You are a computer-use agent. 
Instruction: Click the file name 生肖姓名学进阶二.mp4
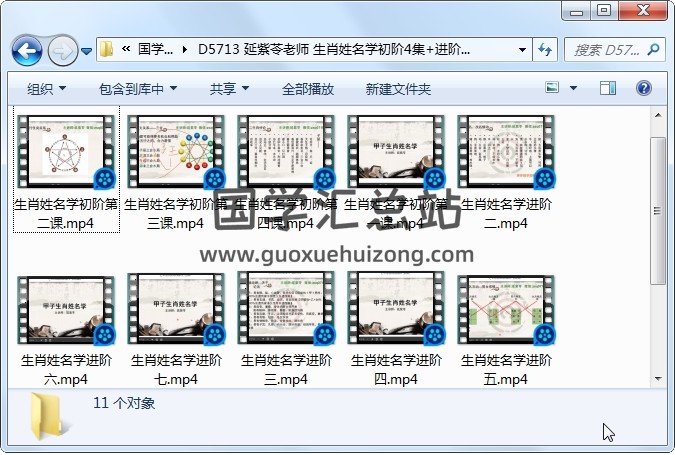(x=506, y=214)
